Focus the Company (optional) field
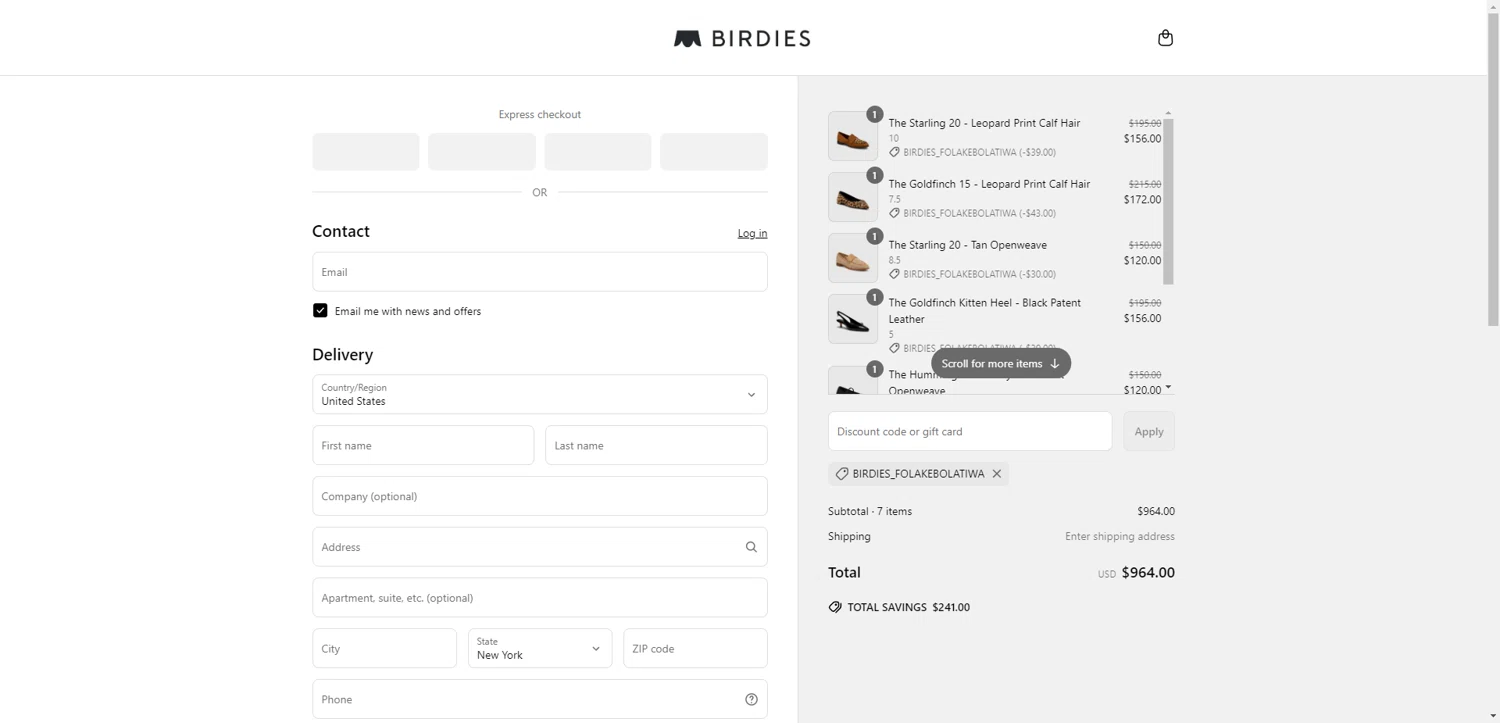 pyautogui.click(x=540, y=496)
